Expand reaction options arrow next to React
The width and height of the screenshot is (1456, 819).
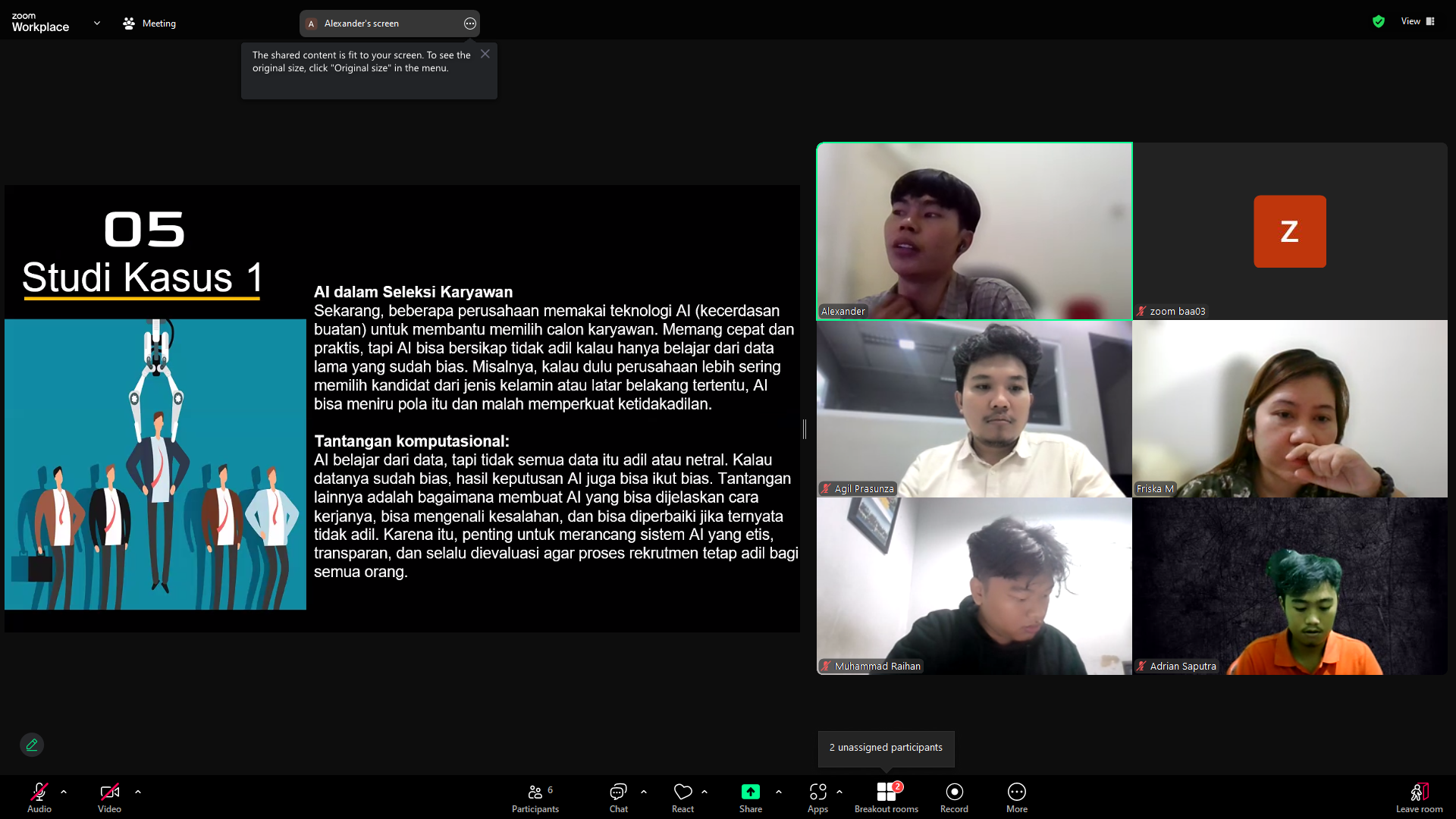coord(704,792)
